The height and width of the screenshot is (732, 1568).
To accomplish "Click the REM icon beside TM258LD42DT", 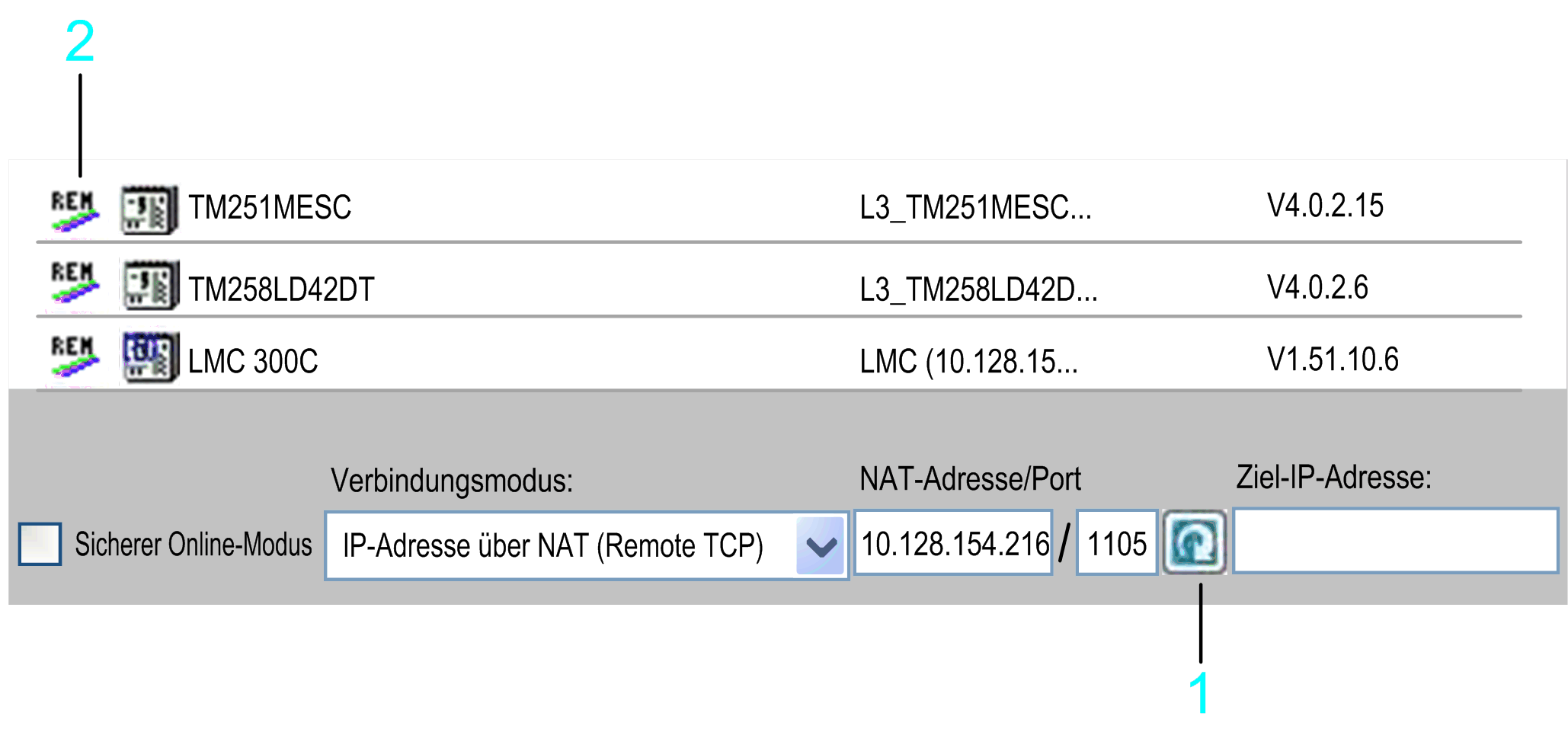I will (x=75, y=283).
